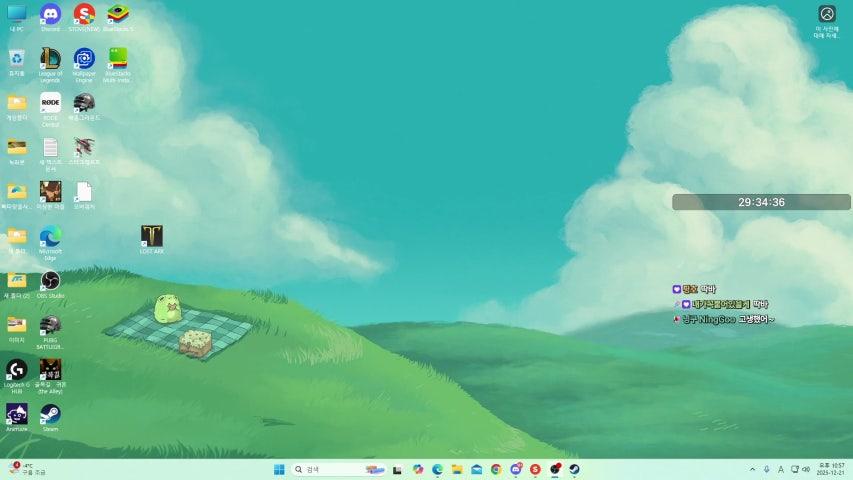Expand hidden system tray icons

tap(752, 469)
